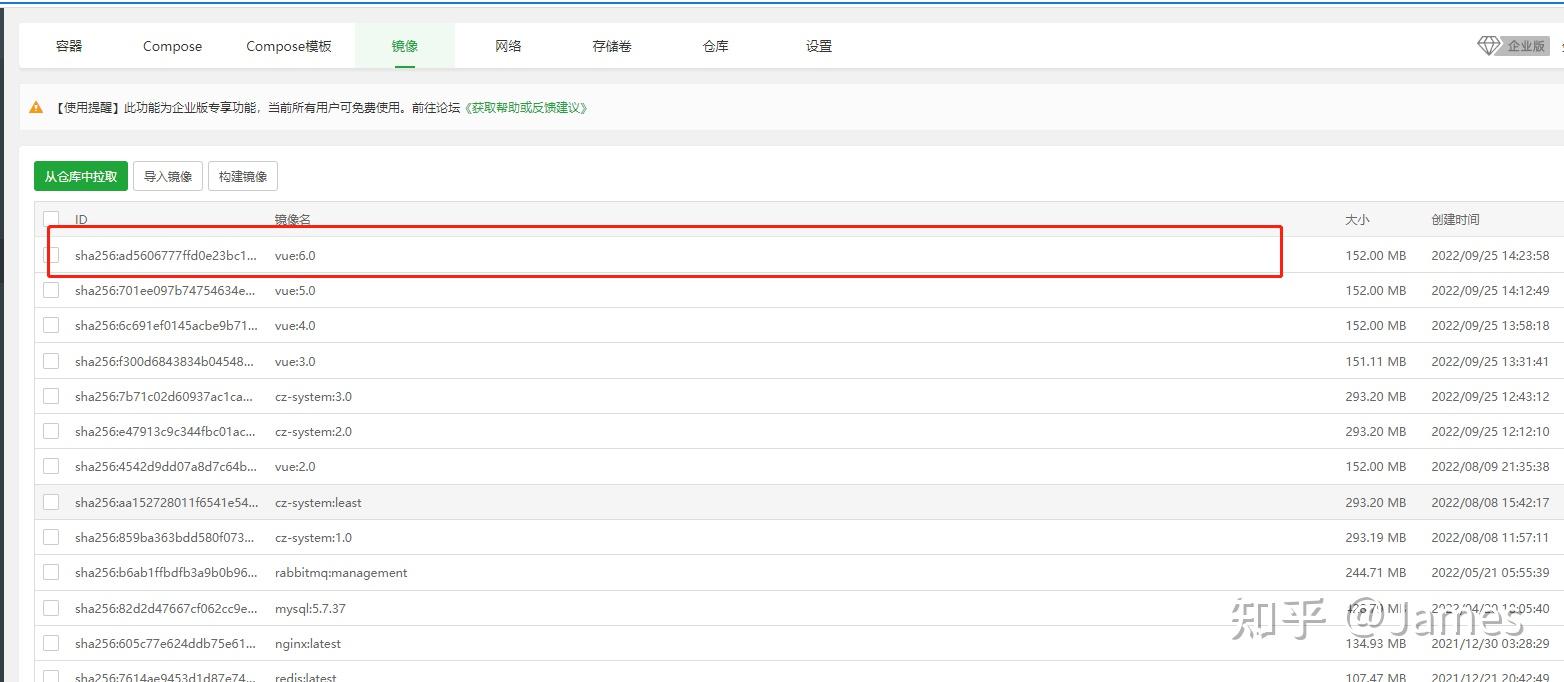
Task: Select the currently active 镜像 tab
Action: [x=404, y=45]
